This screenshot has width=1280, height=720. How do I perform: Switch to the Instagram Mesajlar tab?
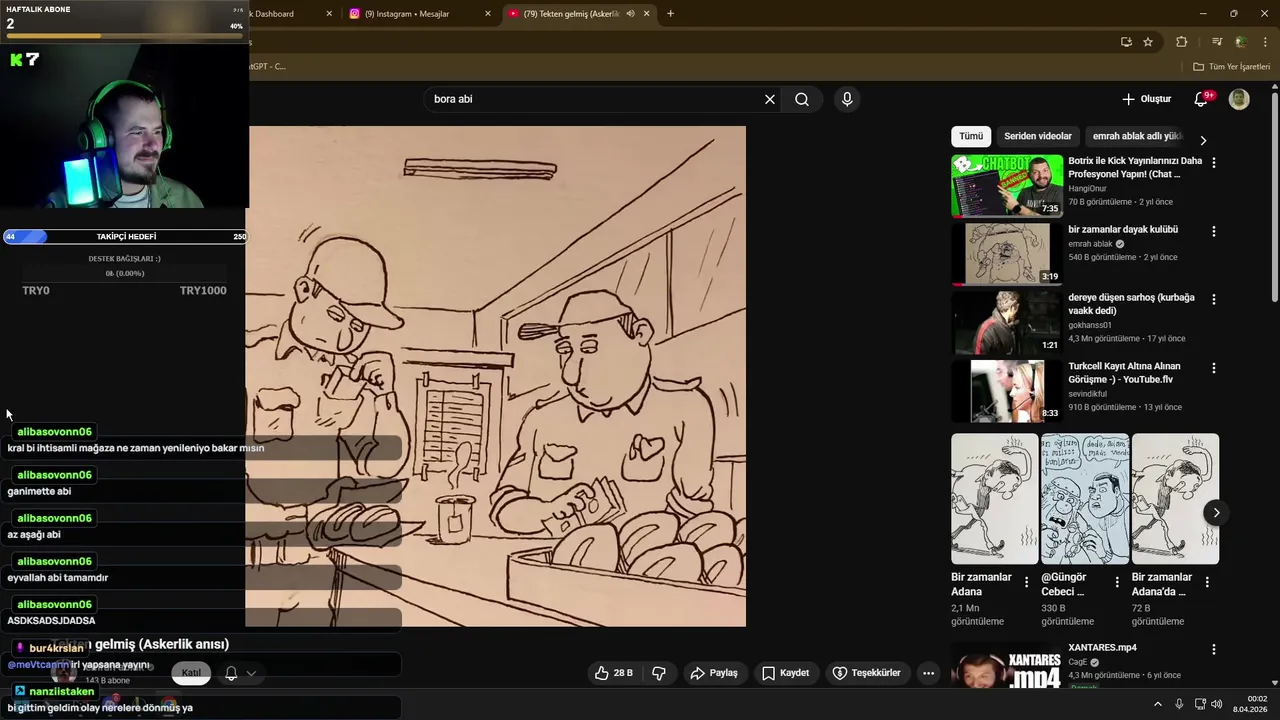click(x=417, y=14)
